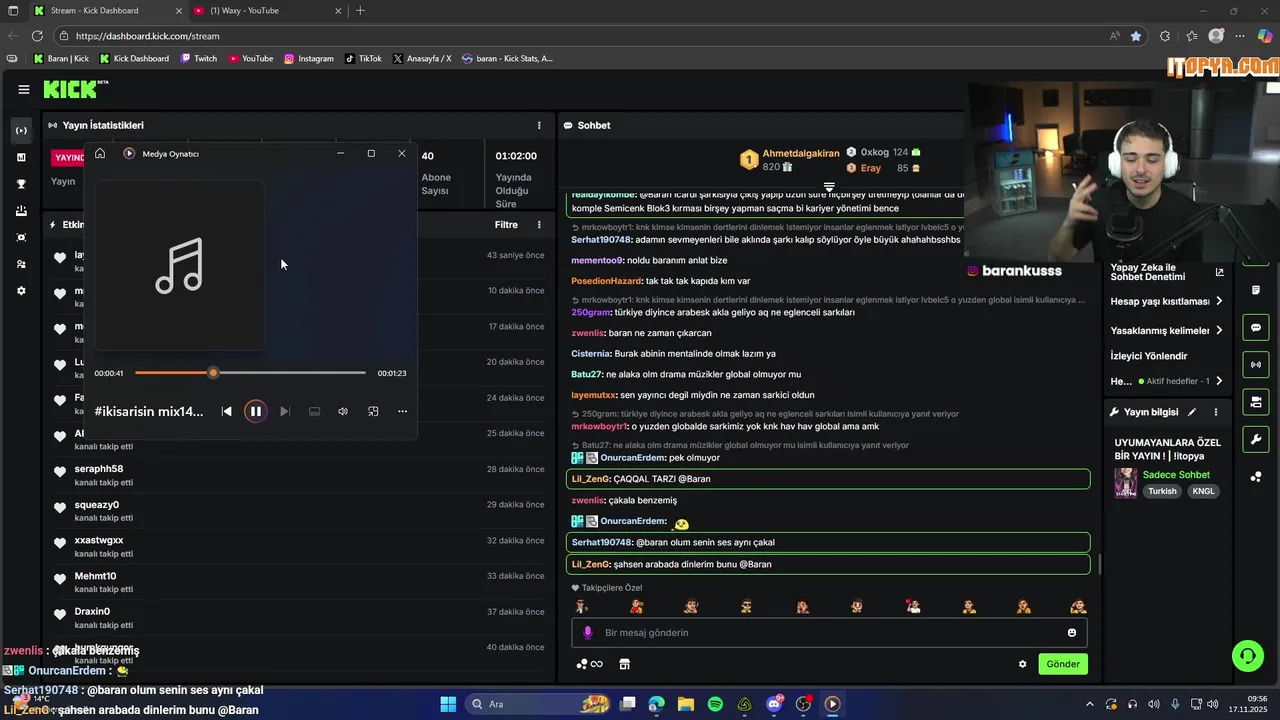Screen dimensions: 1280x720
Task: Open chat settings gear
Action: point(1022,664)
